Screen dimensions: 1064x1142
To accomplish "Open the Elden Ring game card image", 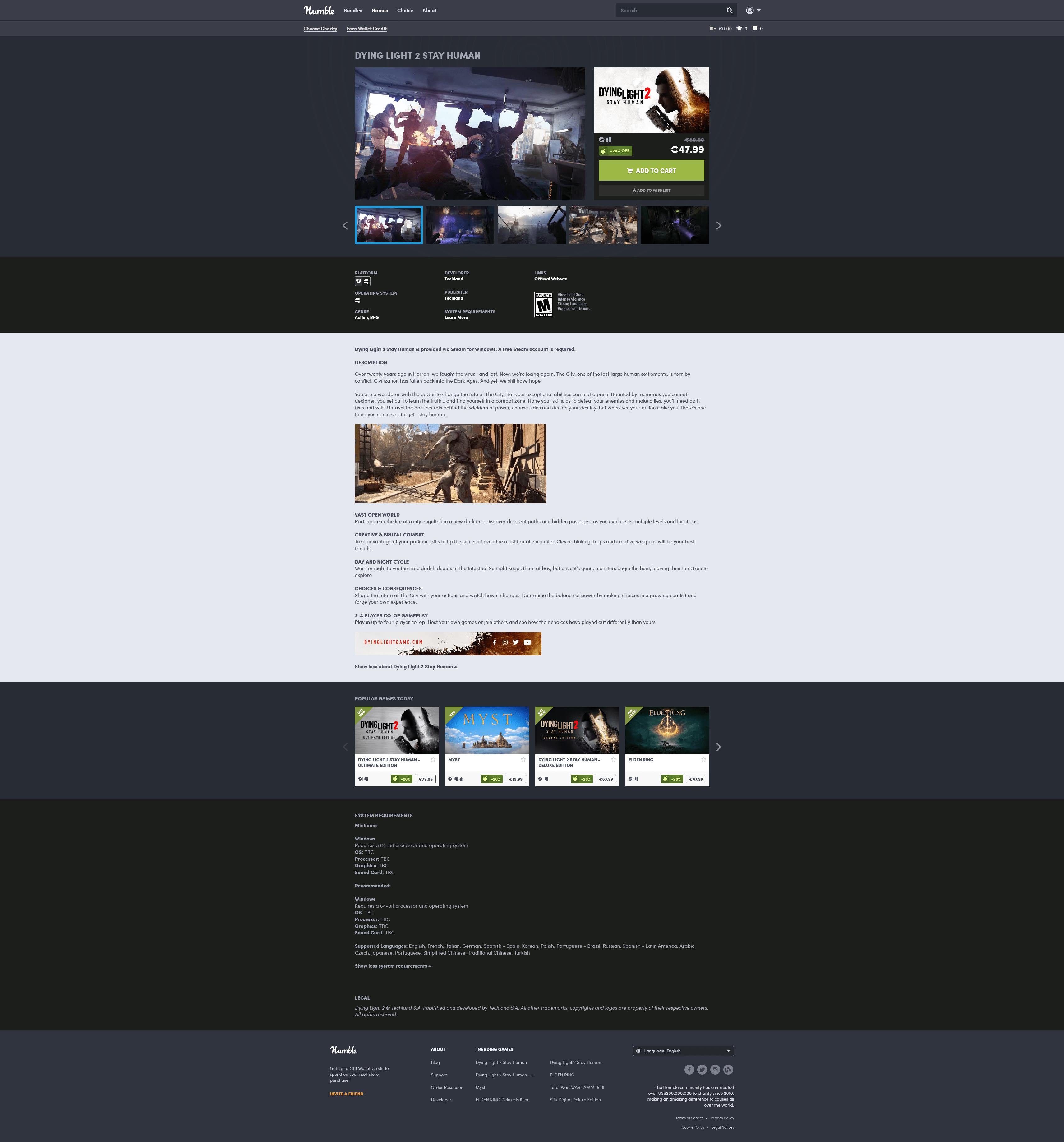I will pos(667,730).
